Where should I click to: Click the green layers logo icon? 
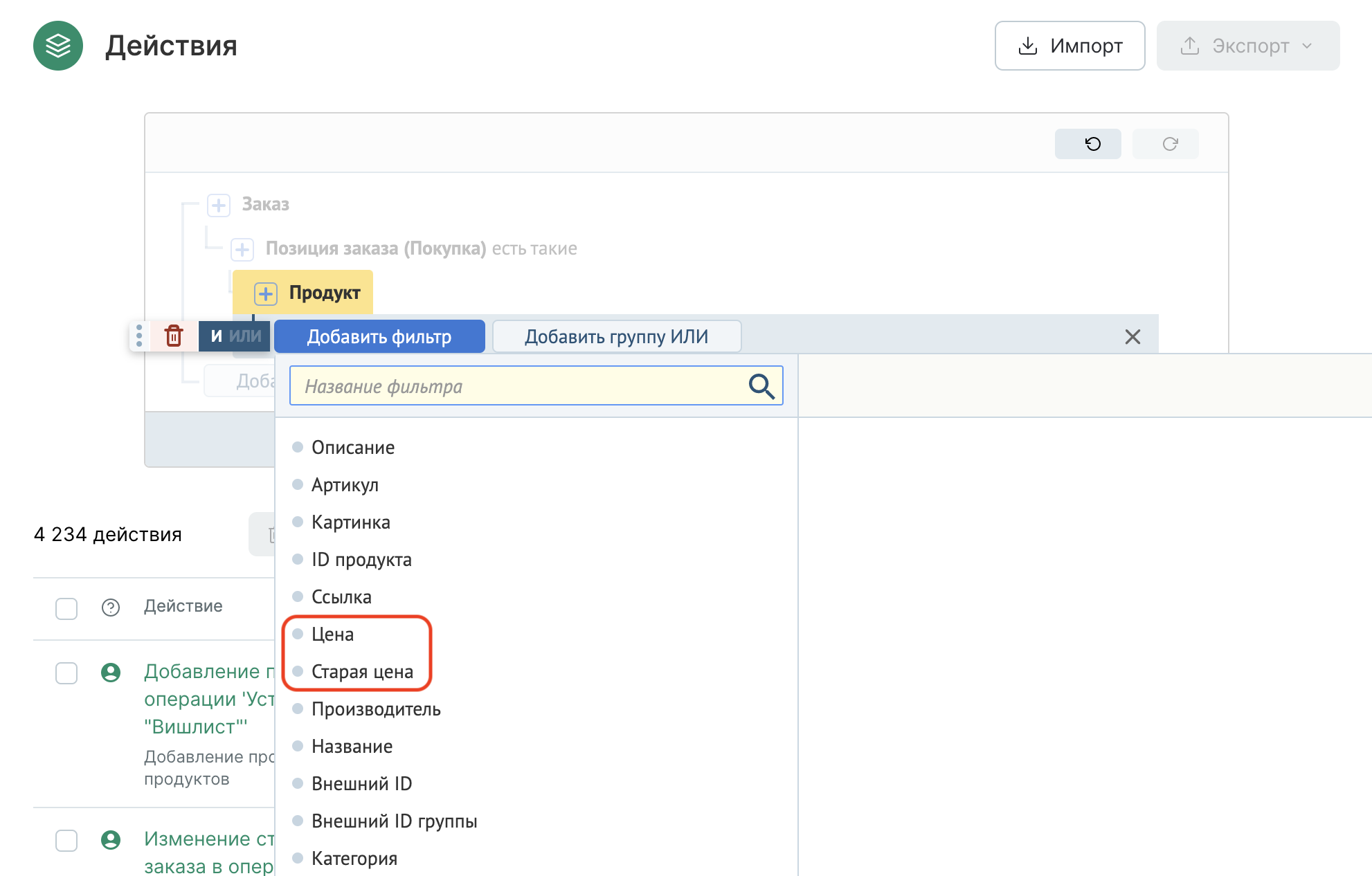coord(58,46)
